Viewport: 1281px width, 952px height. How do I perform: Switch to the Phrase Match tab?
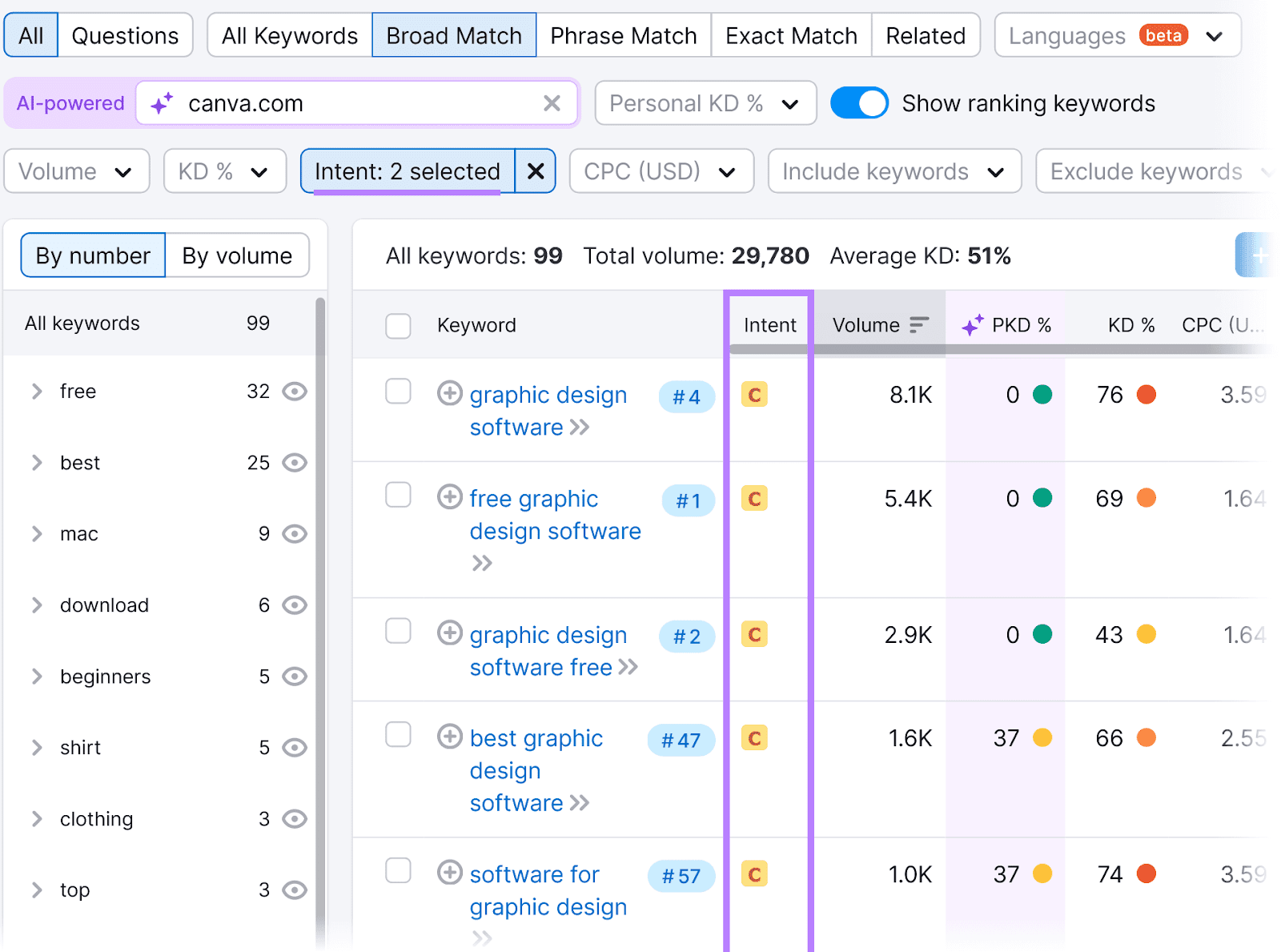623,34
